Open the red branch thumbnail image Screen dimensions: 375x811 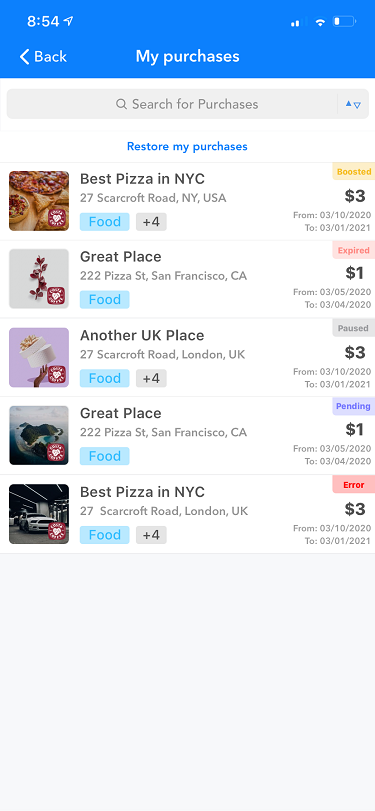(39, 279)
